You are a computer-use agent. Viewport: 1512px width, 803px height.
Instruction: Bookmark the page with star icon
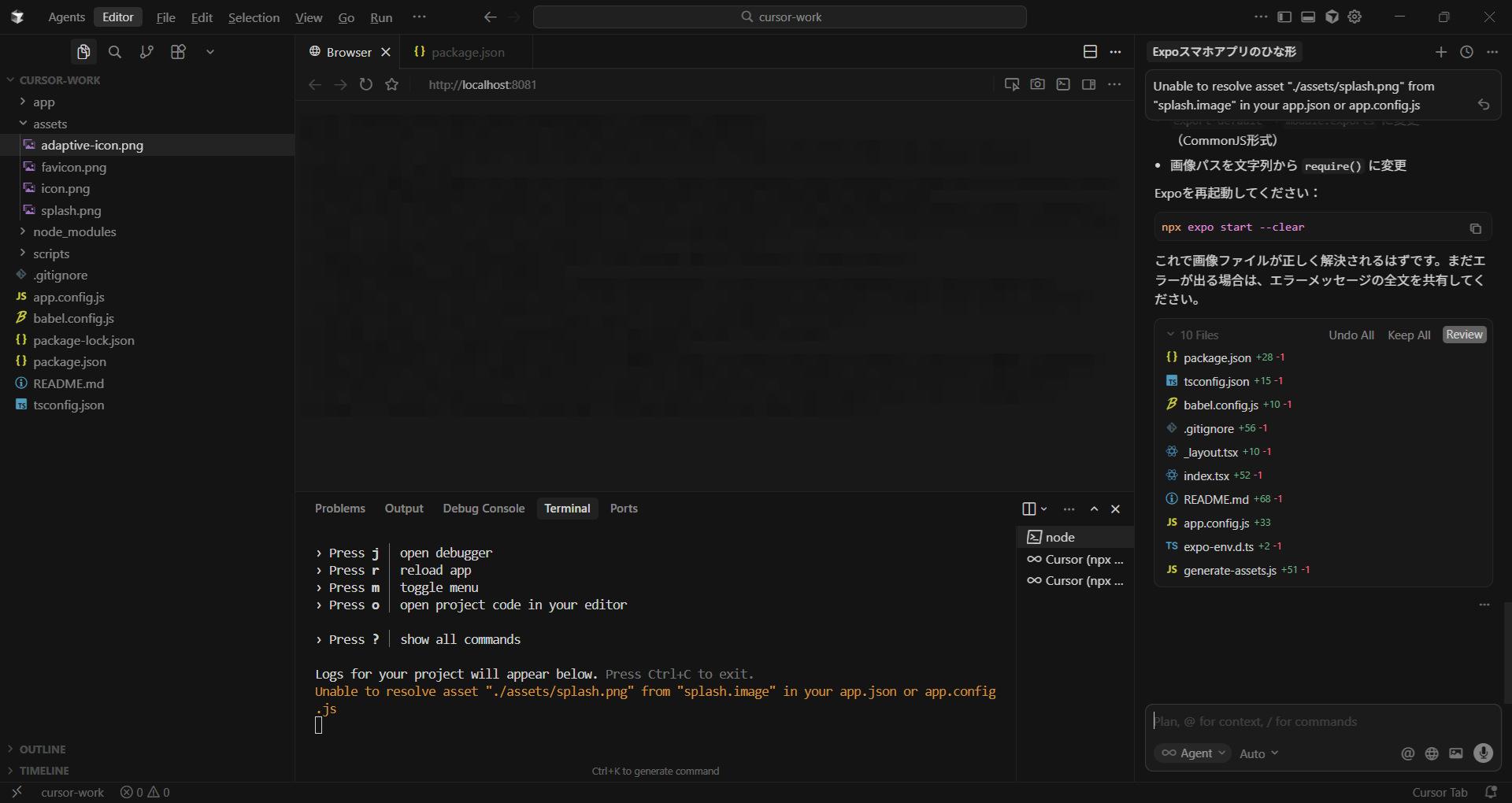(392, 84)
